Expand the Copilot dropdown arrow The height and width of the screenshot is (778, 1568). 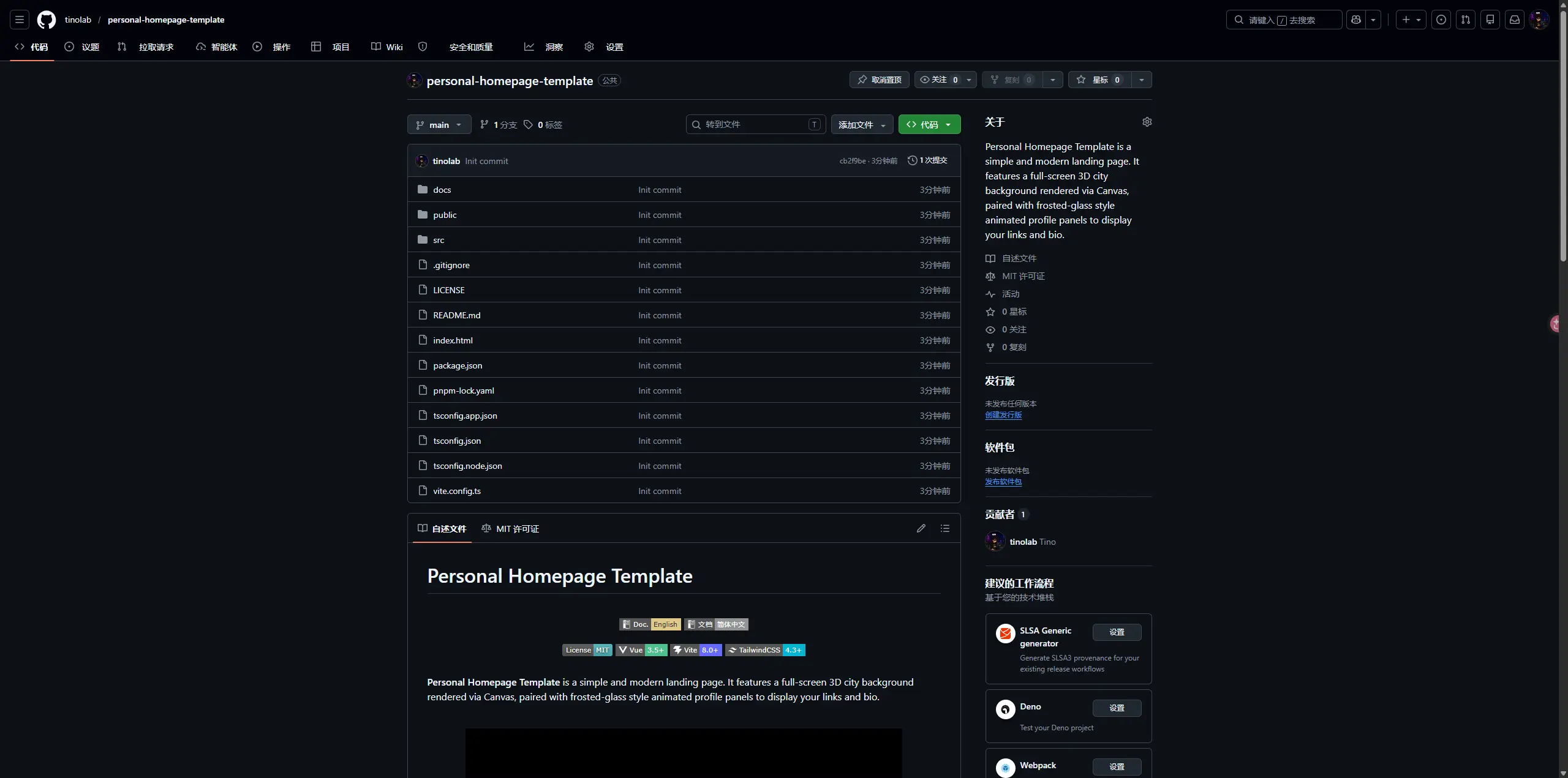coord(1373,20)
